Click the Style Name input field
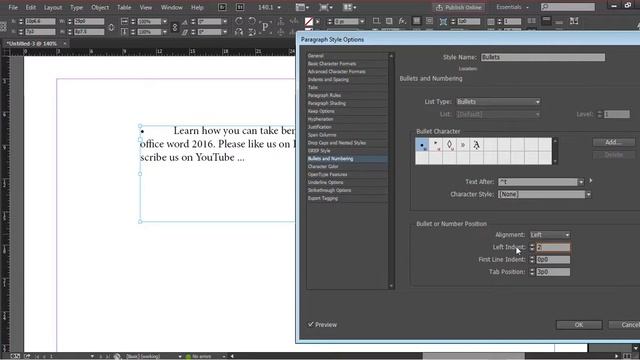Viewport: 640px width, 360px height. pyautogui.click(x=543, y=57)
